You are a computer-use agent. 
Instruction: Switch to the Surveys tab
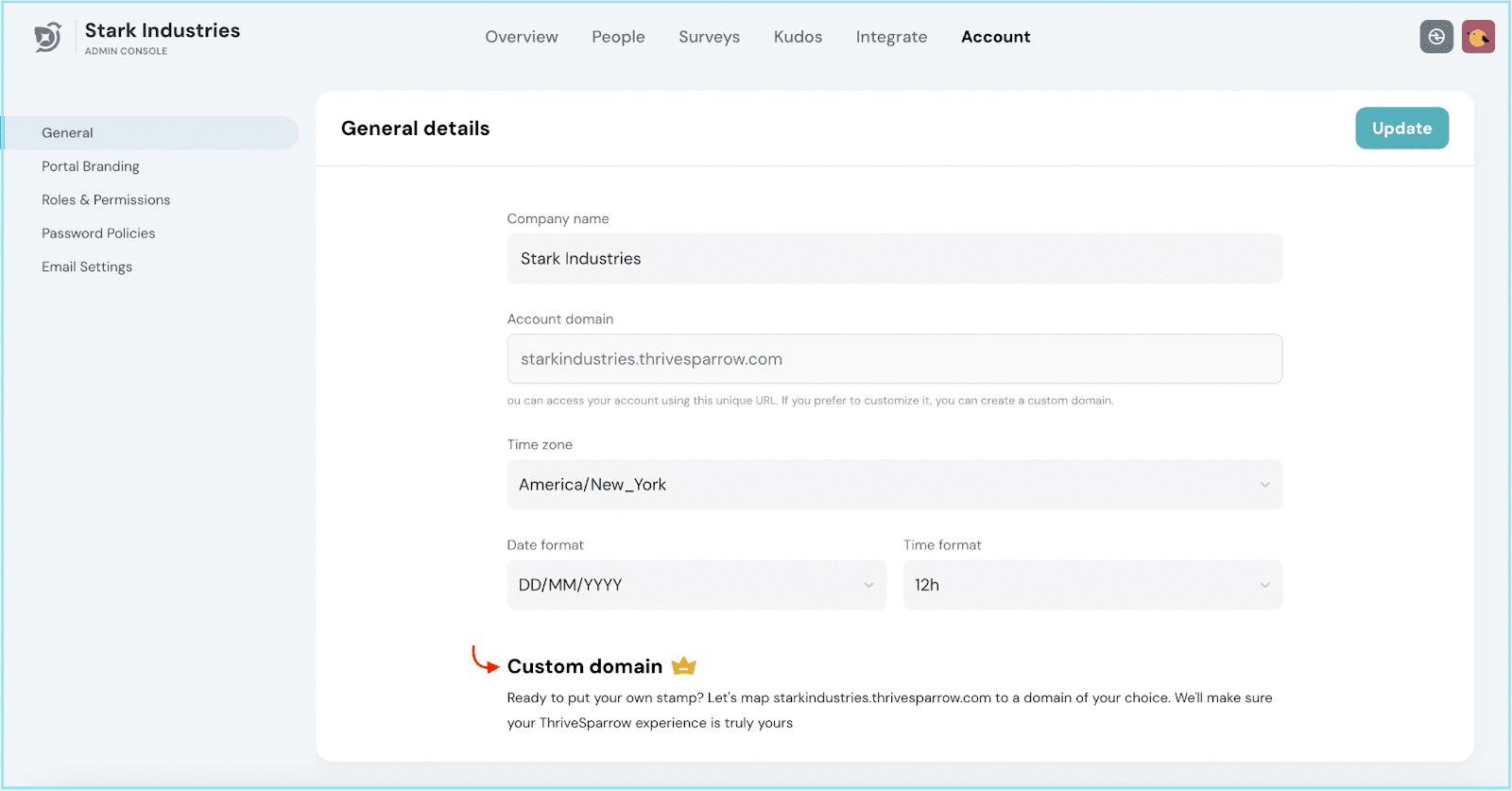coord(709,37)
